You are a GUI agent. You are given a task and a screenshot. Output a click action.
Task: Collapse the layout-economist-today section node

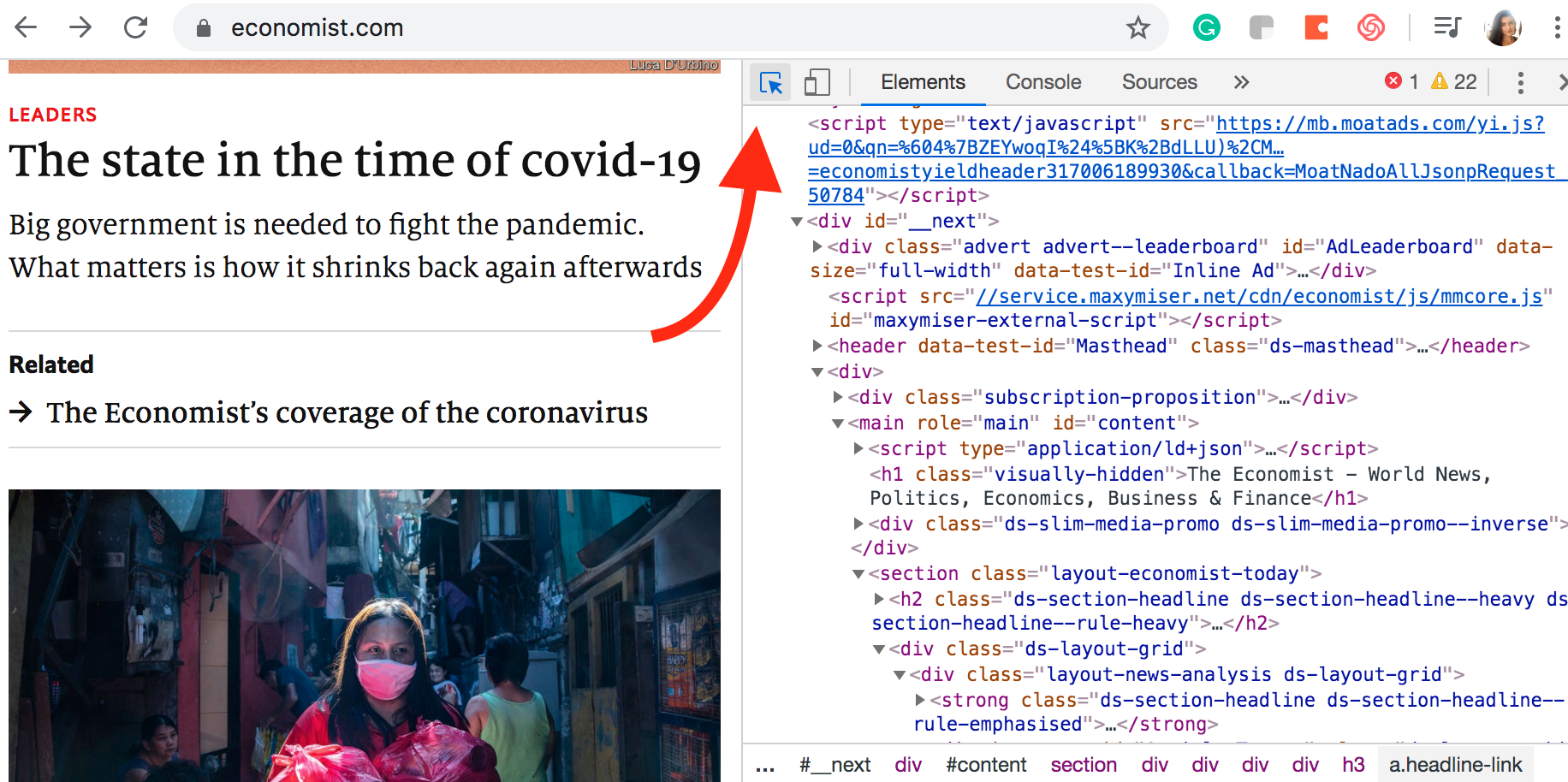pos(858,574)
